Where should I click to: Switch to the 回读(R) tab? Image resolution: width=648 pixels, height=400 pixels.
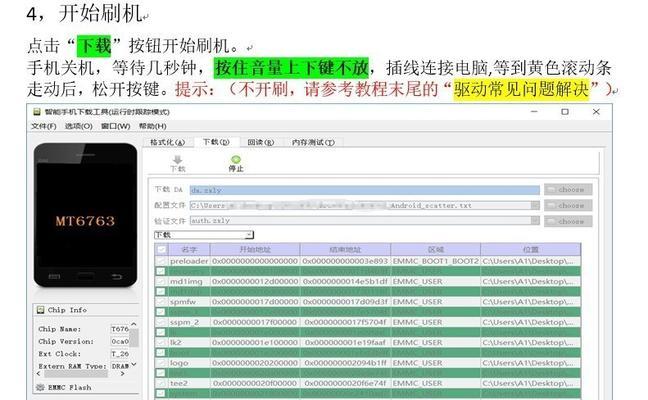point(260,142)
